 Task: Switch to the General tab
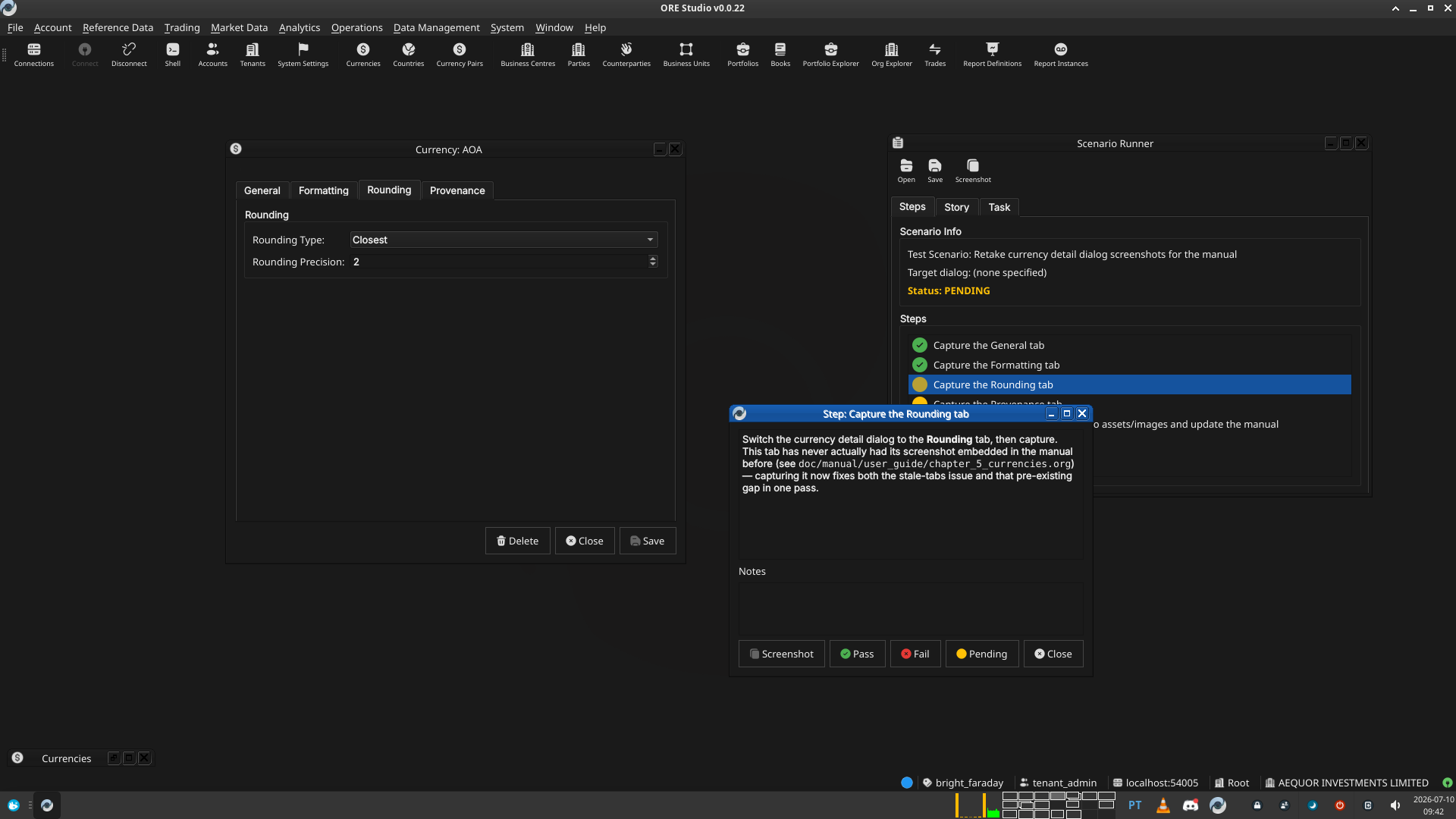262,190
